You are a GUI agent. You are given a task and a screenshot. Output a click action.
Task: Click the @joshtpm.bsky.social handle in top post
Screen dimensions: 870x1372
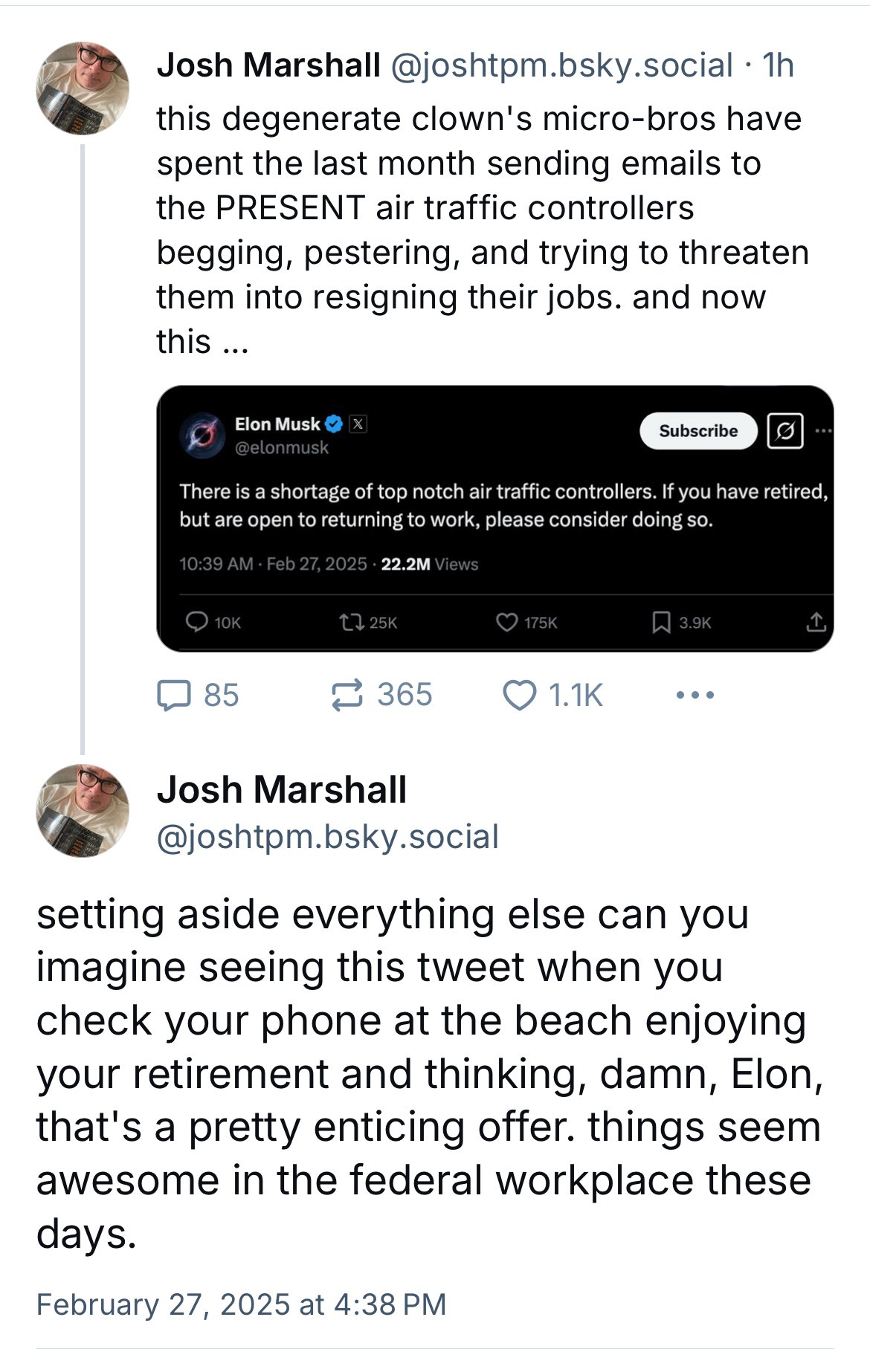(x=561, y=65)
